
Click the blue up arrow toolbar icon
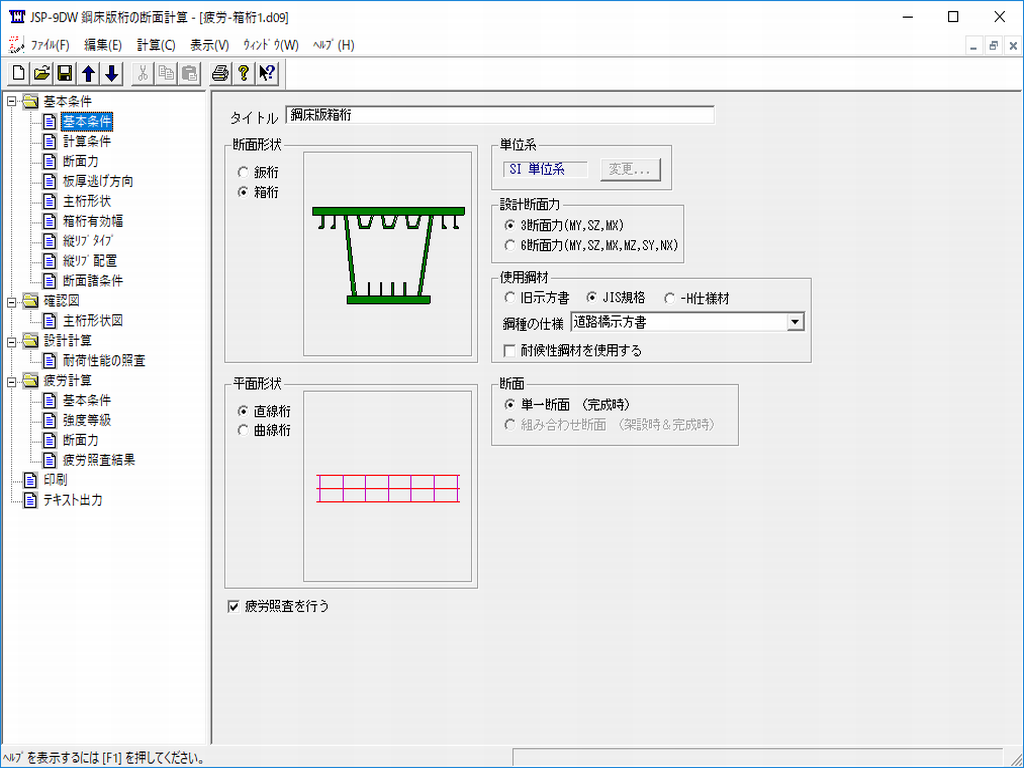[x=89, y=73]
